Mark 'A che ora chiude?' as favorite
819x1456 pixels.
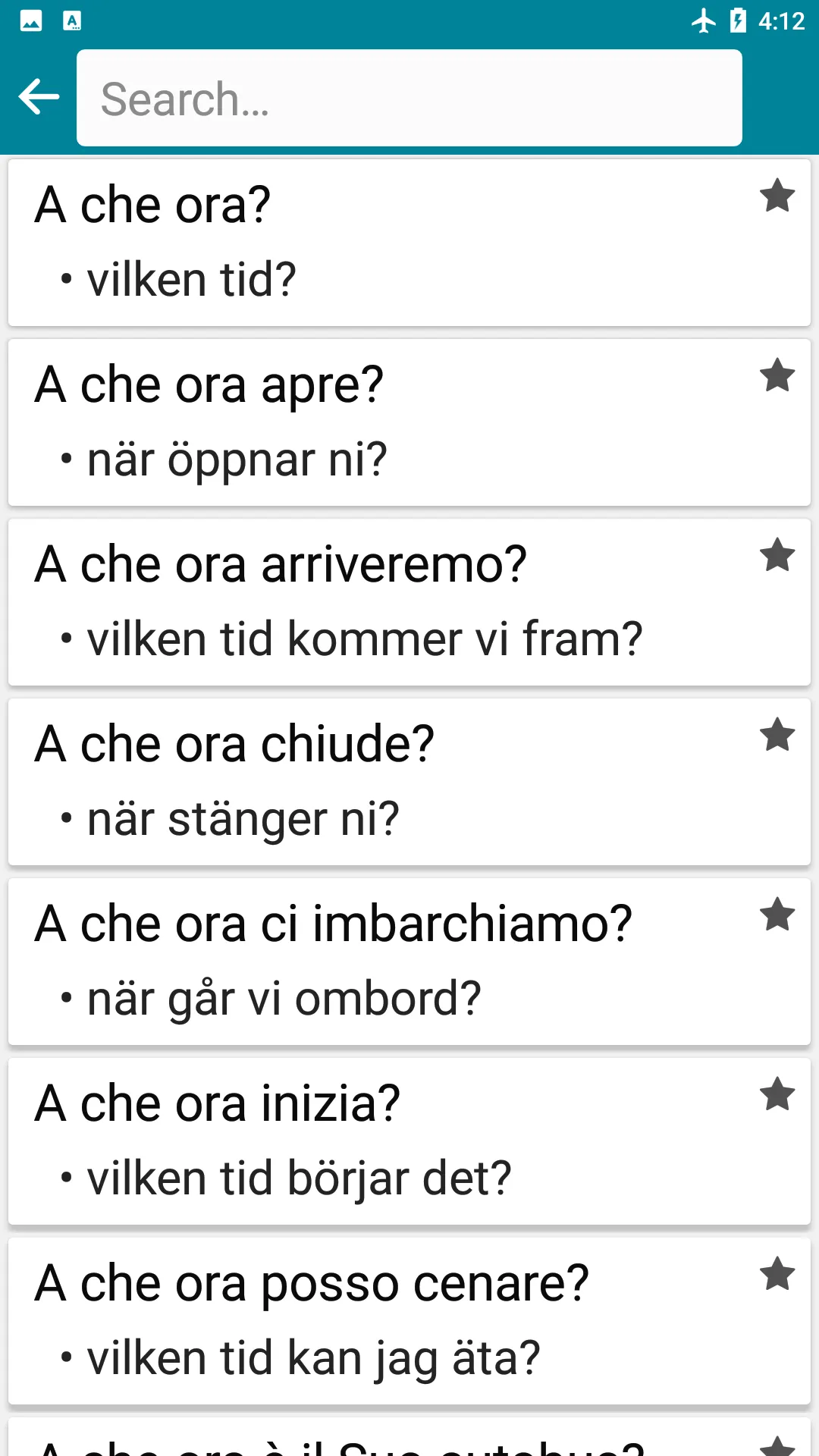point(777,736)
